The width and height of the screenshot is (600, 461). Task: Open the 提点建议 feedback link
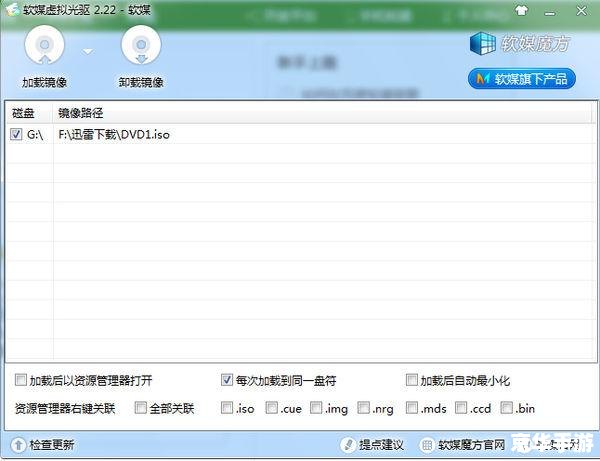(381, 445)
